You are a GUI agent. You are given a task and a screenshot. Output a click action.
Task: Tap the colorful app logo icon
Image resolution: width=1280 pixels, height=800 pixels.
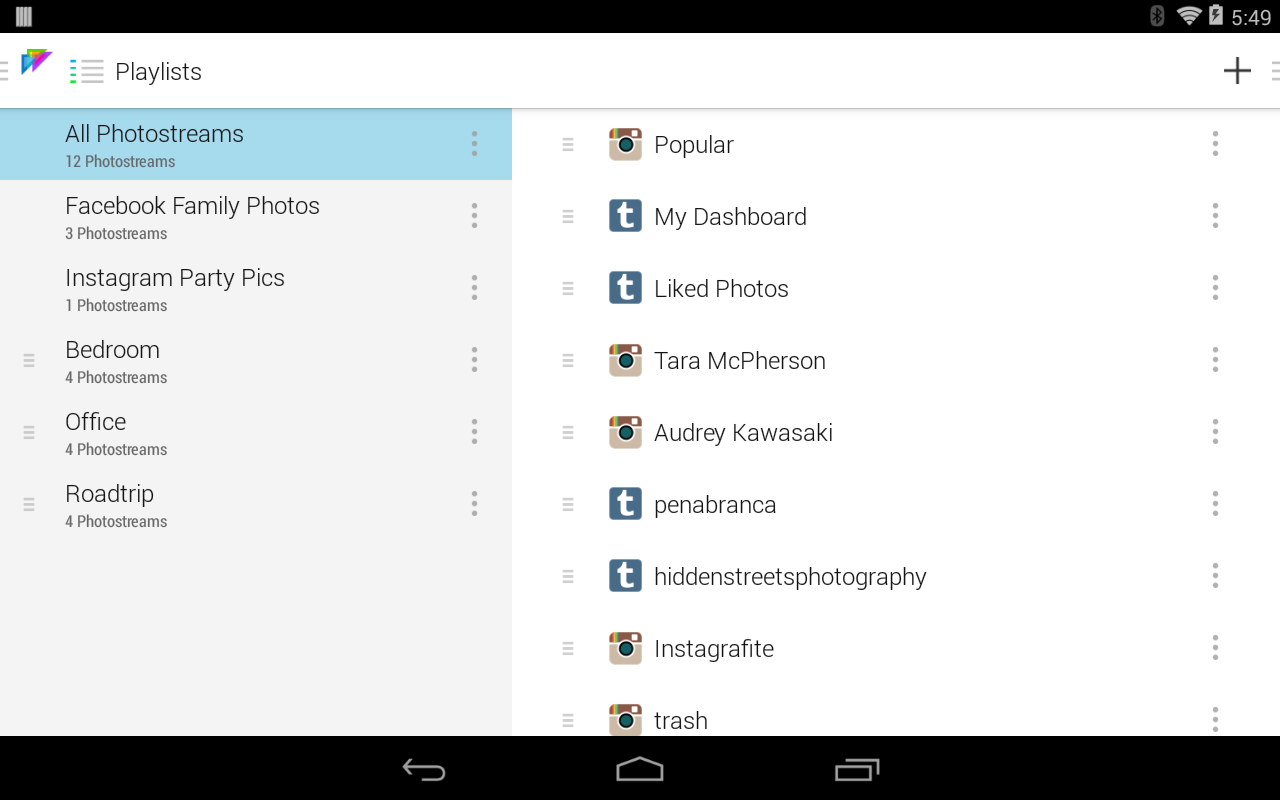[x=36, y=62]
